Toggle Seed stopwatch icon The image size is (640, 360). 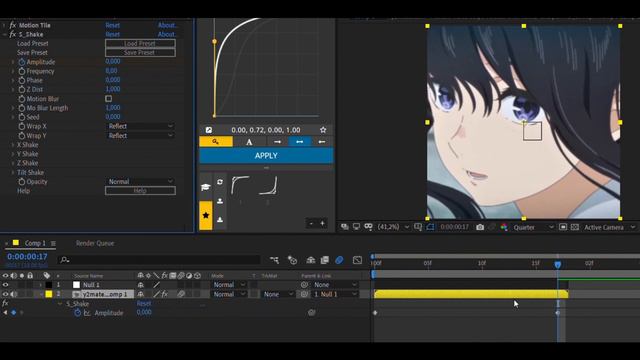click(x=22, y=117)
